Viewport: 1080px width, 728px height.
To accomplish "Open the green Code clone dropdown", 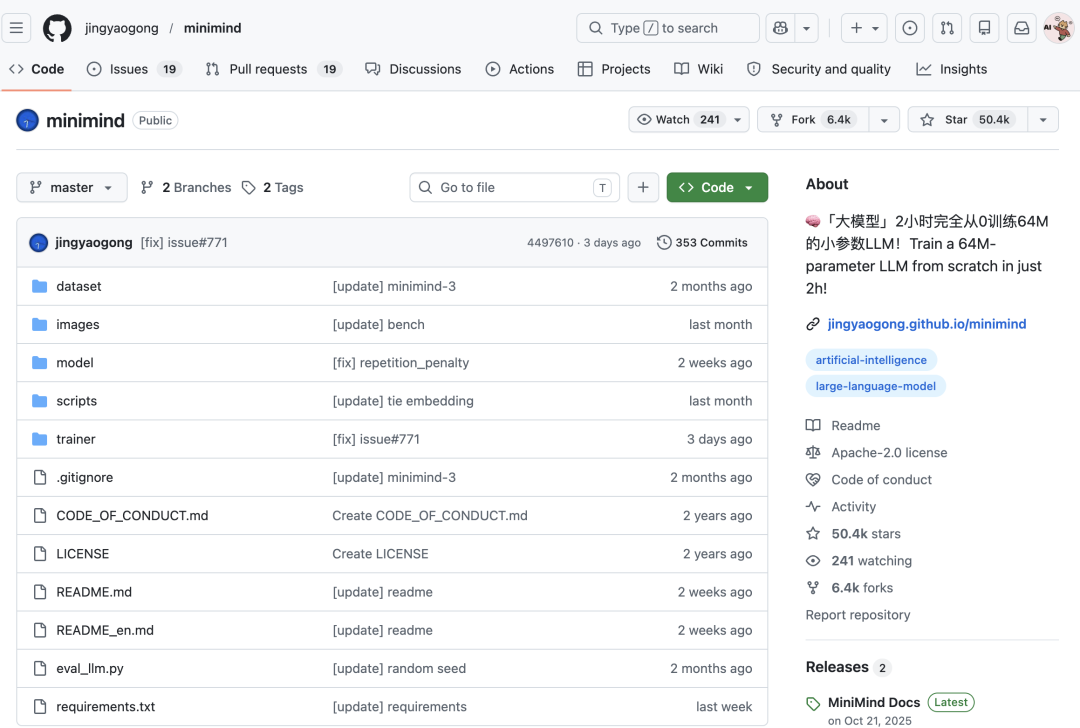I will click(717, 187).
